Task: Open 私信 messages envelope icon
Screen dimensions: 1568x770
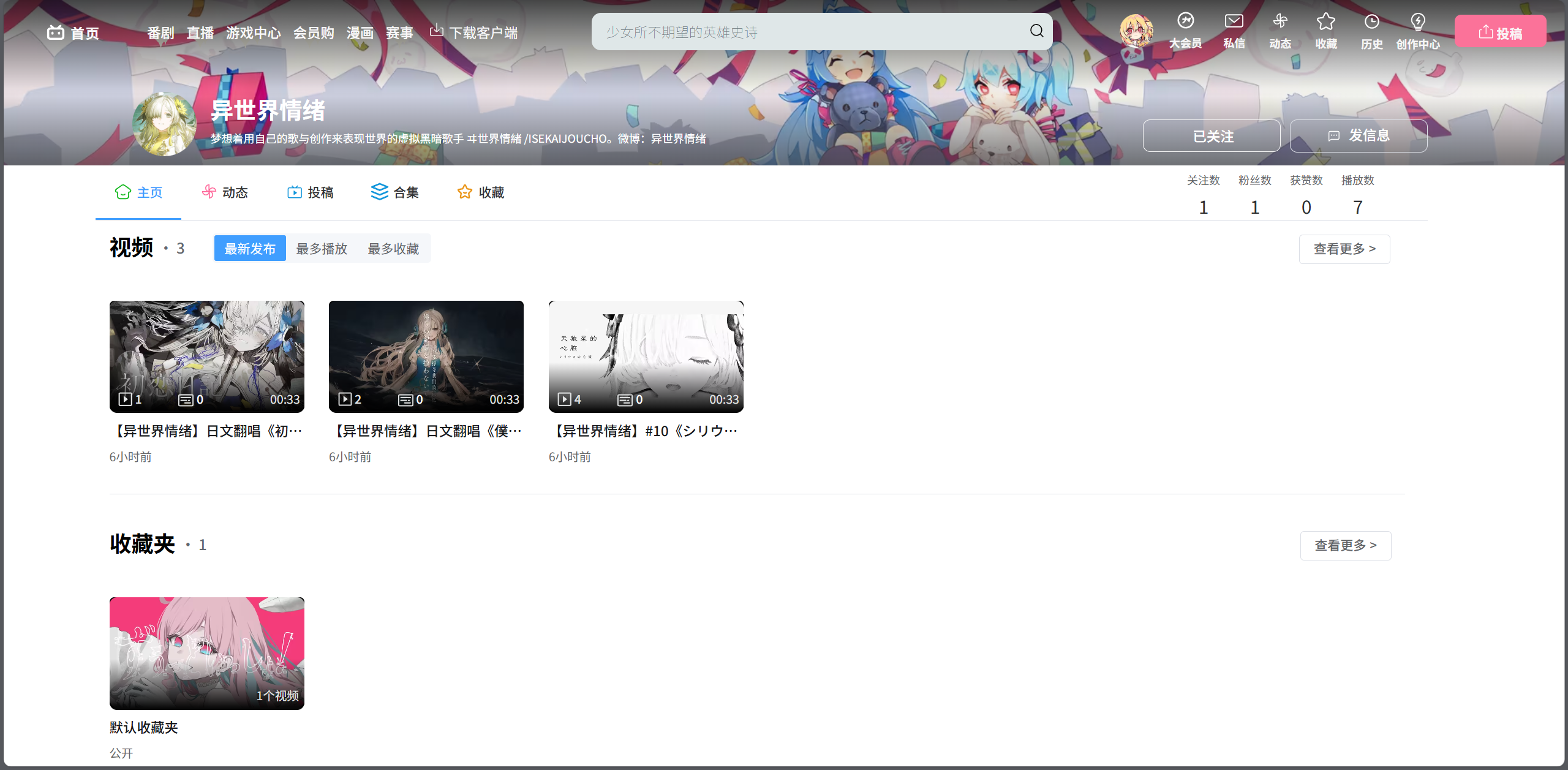Action: click(x=1234, y=21)
